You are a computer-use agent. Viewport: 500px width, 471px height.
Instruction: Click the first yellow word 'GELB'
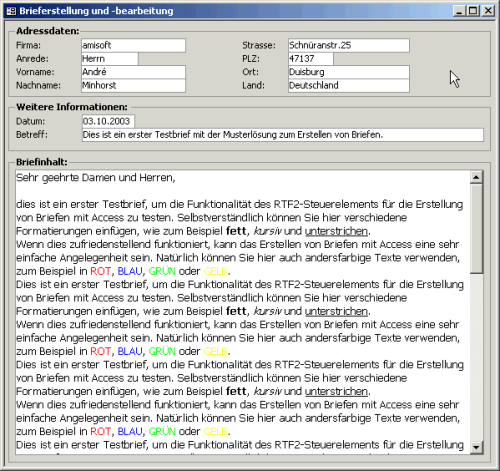216,271
